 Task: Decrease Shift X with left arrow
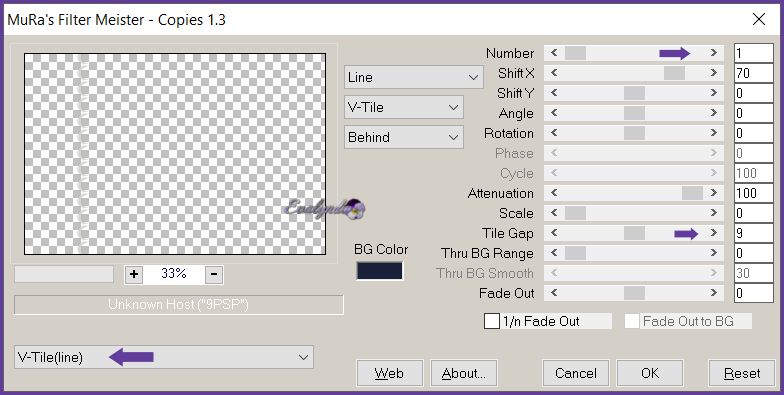pos(554,73)
